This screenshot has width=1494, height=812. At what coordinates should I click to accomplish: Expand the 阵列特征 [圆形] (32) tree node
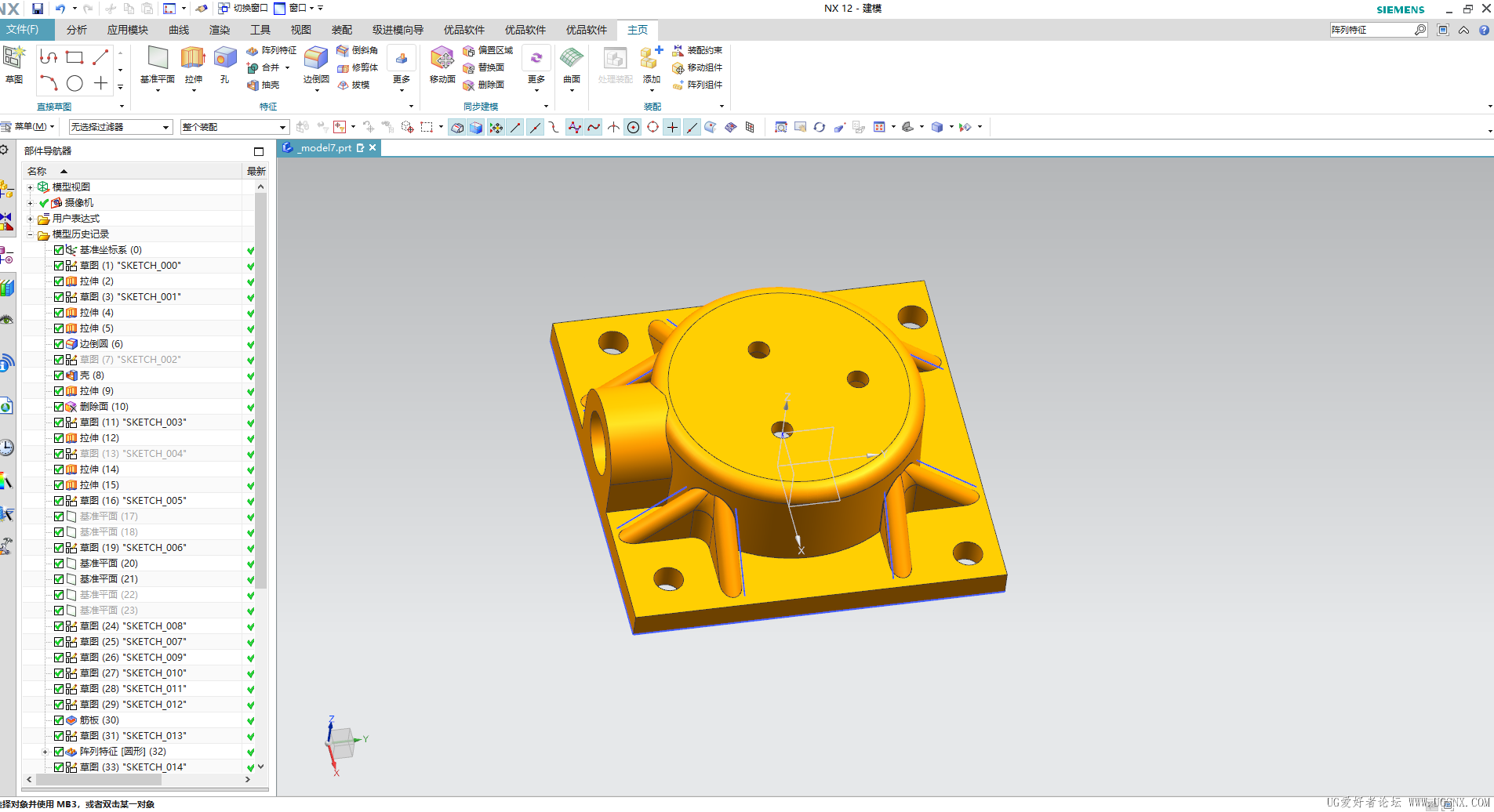(45, 752)
